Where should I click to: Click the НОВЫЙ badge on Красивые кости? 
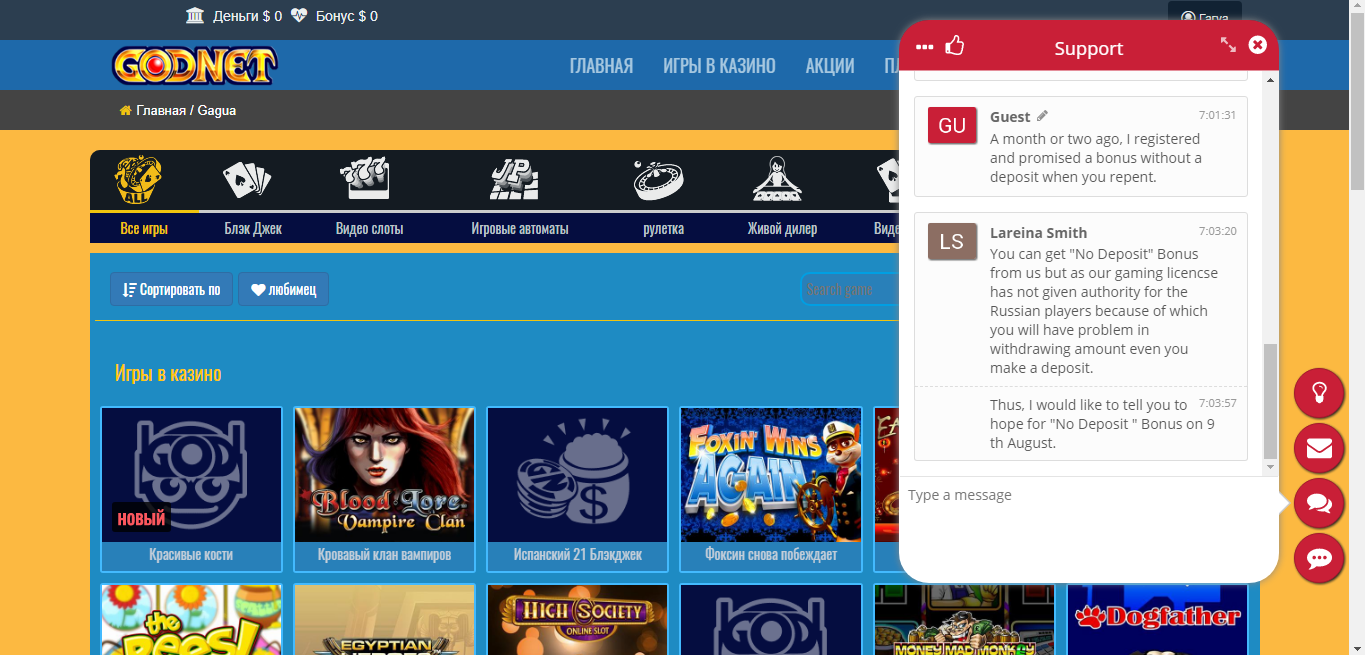tap(141, 519)
